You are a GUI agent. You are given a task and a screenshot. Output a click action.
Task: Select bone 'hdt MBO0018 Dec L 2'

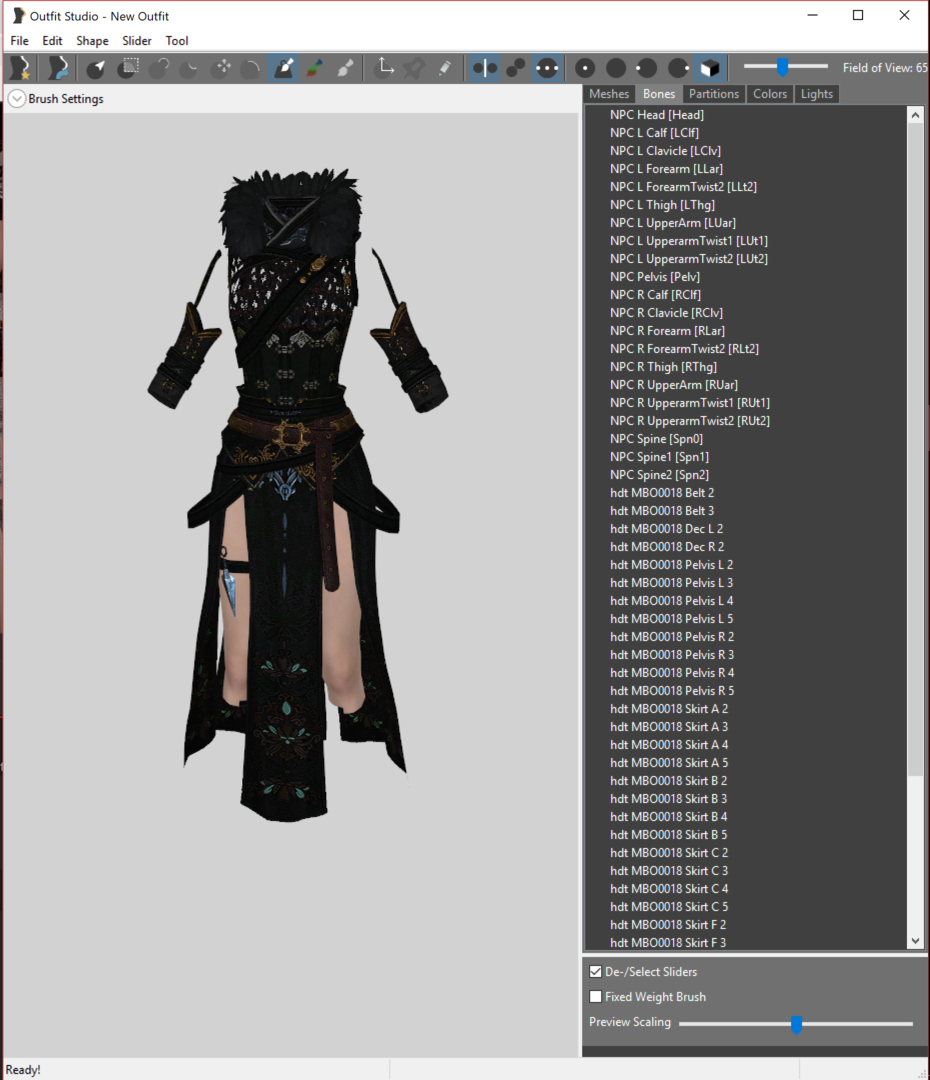(667, 529)
